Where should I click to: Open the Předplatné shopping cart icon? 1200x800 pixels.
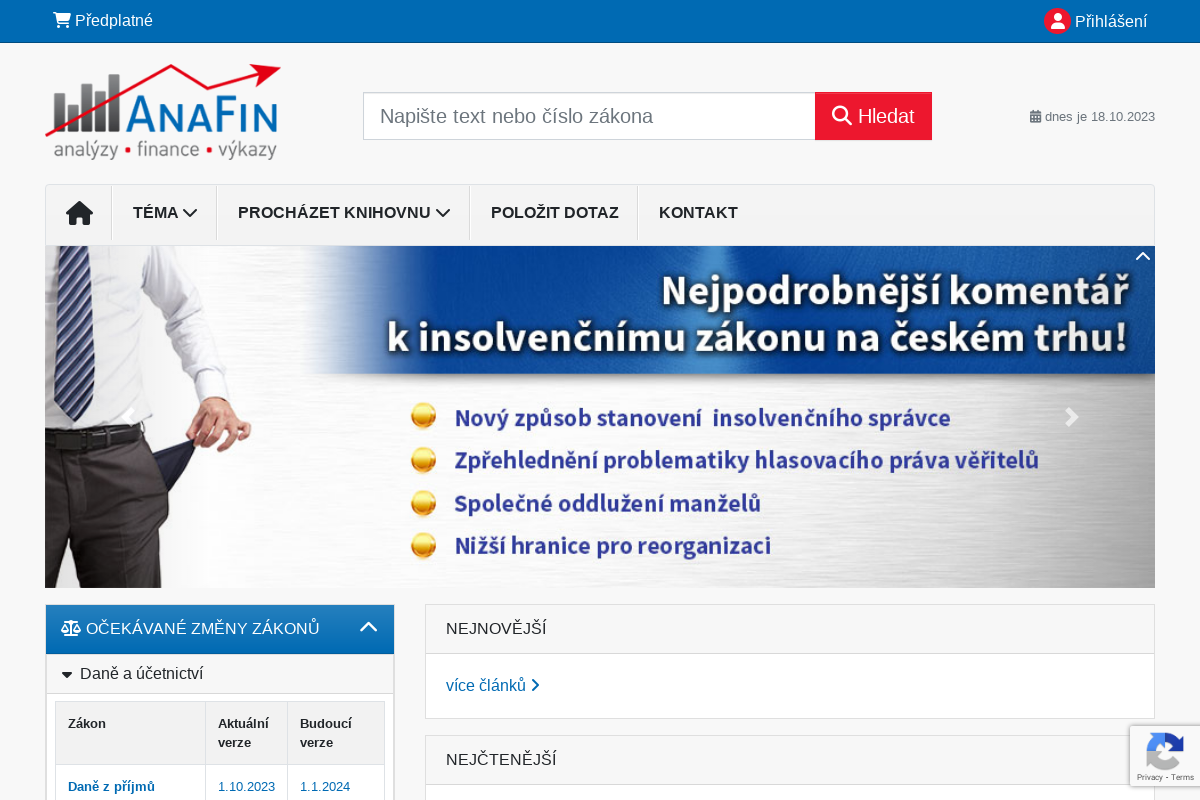(x=61, y=19)
